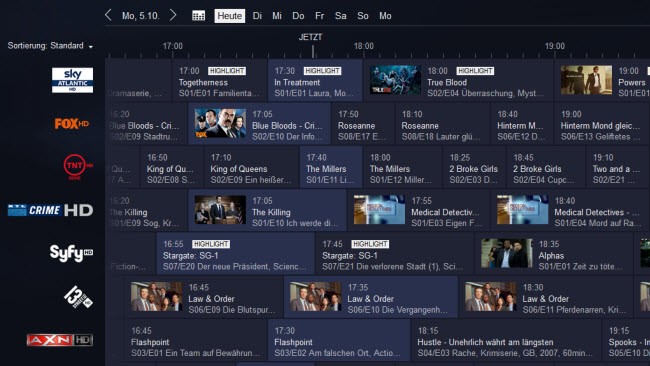Click Law & Order 16:45 thumbnail
Screen dimensions: 650x366
pyautogui.click(x=156, y=296)
